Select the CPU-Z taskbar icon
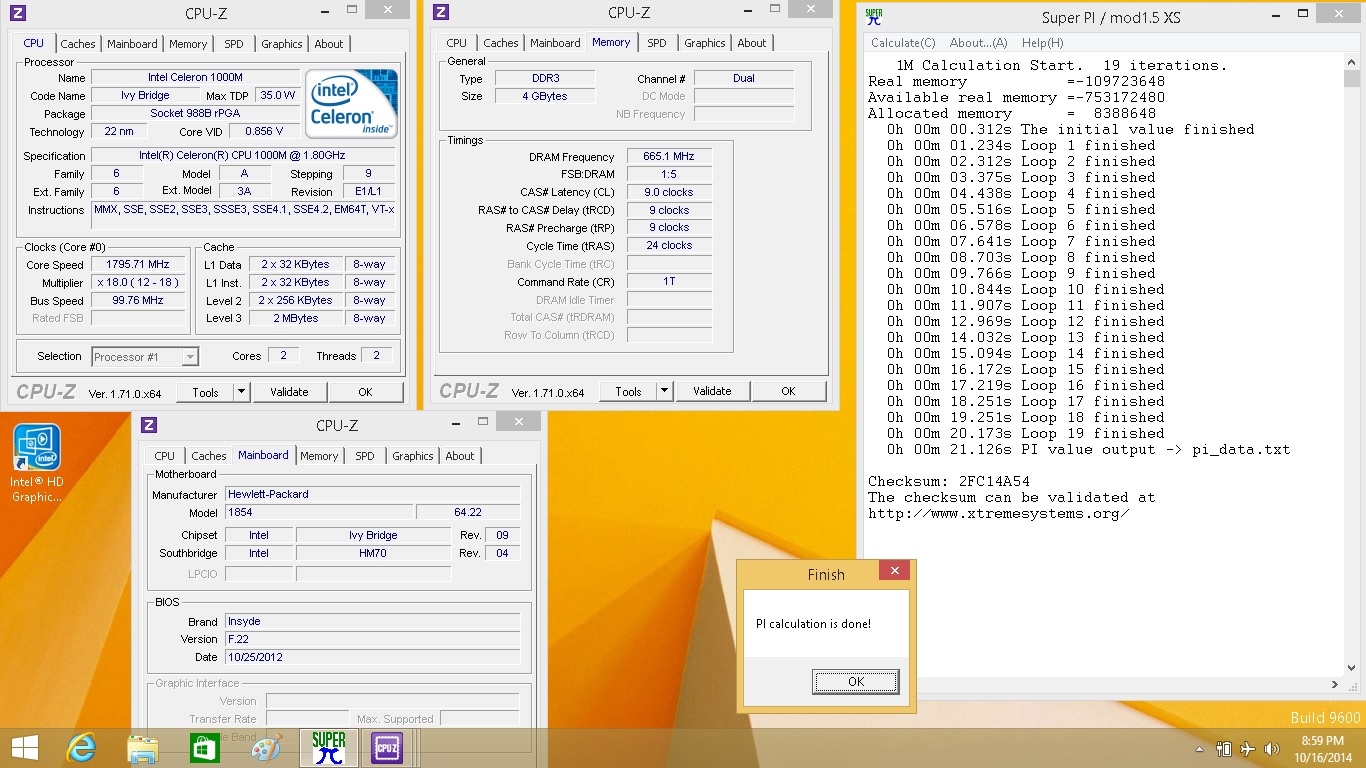The width and height of the screenshot is (1366, 768). pyautogui.click(x=387, y=748)
